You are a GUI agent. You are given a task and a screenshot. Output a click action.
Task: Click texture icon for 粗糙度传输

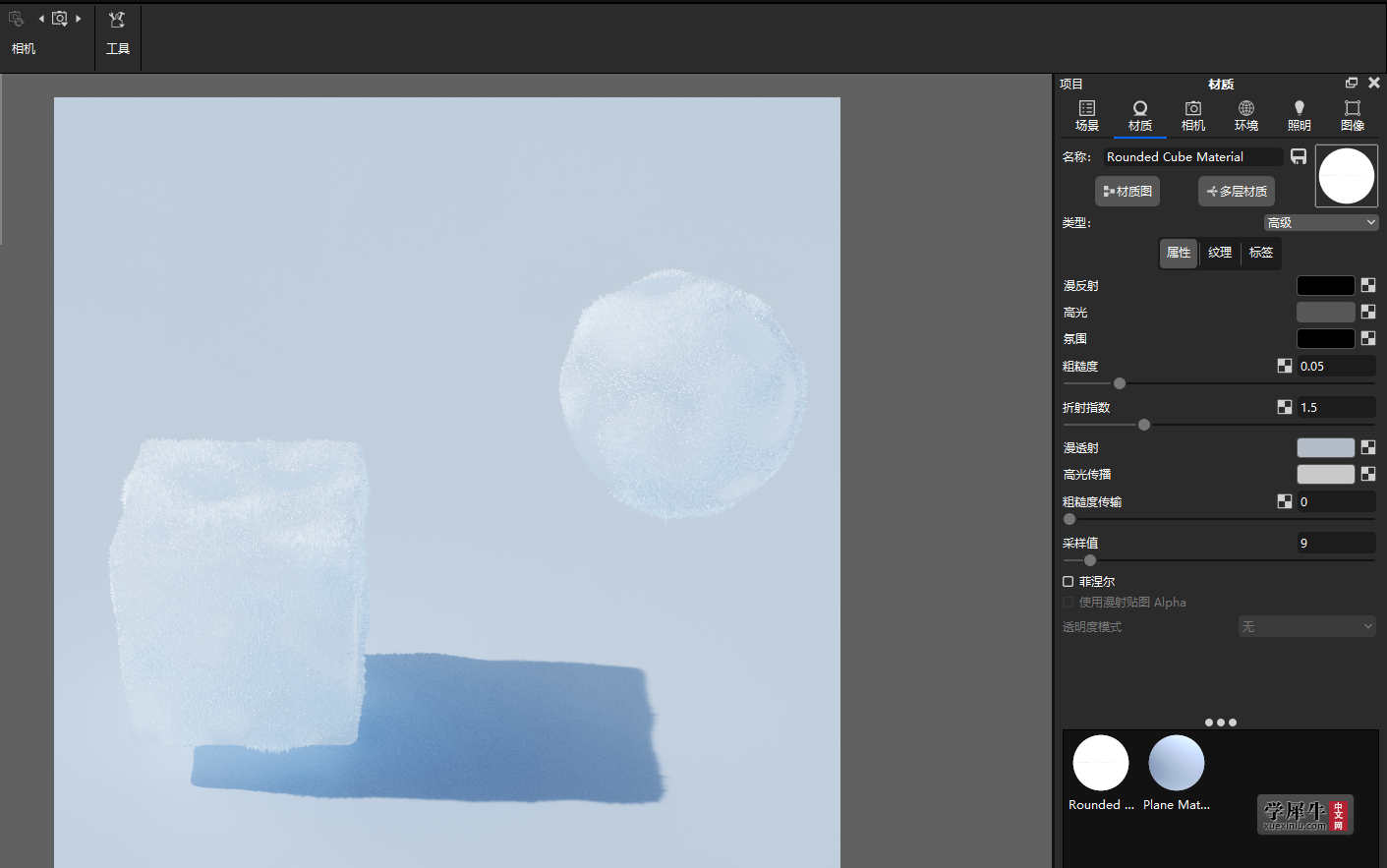point(1285,501)
